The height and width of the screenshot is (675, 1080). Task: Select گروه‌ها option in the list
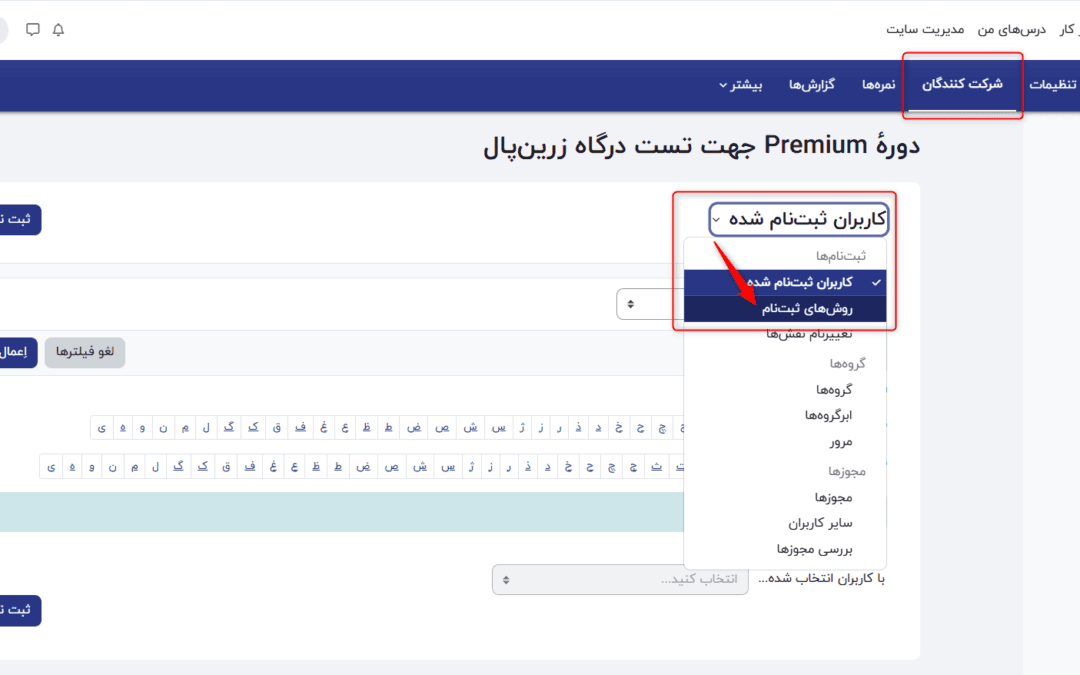pos(834,389)
